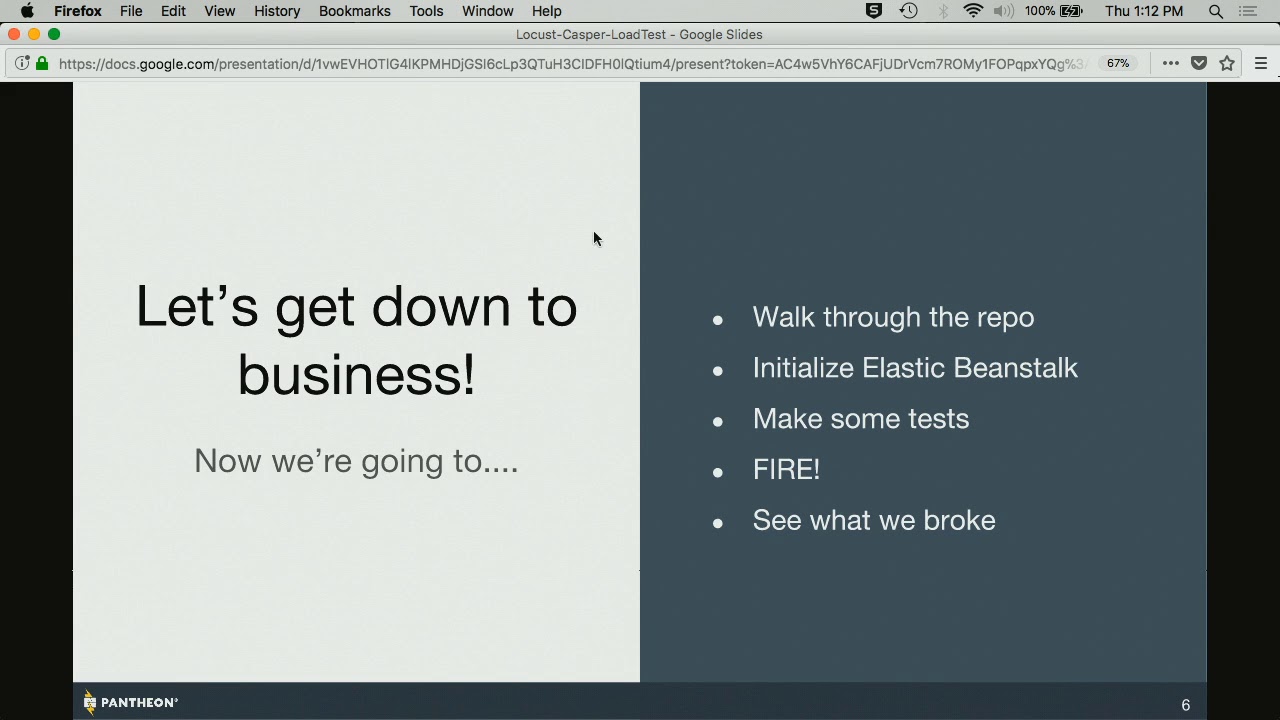Click the Pocket save icon

[1199, 63]
